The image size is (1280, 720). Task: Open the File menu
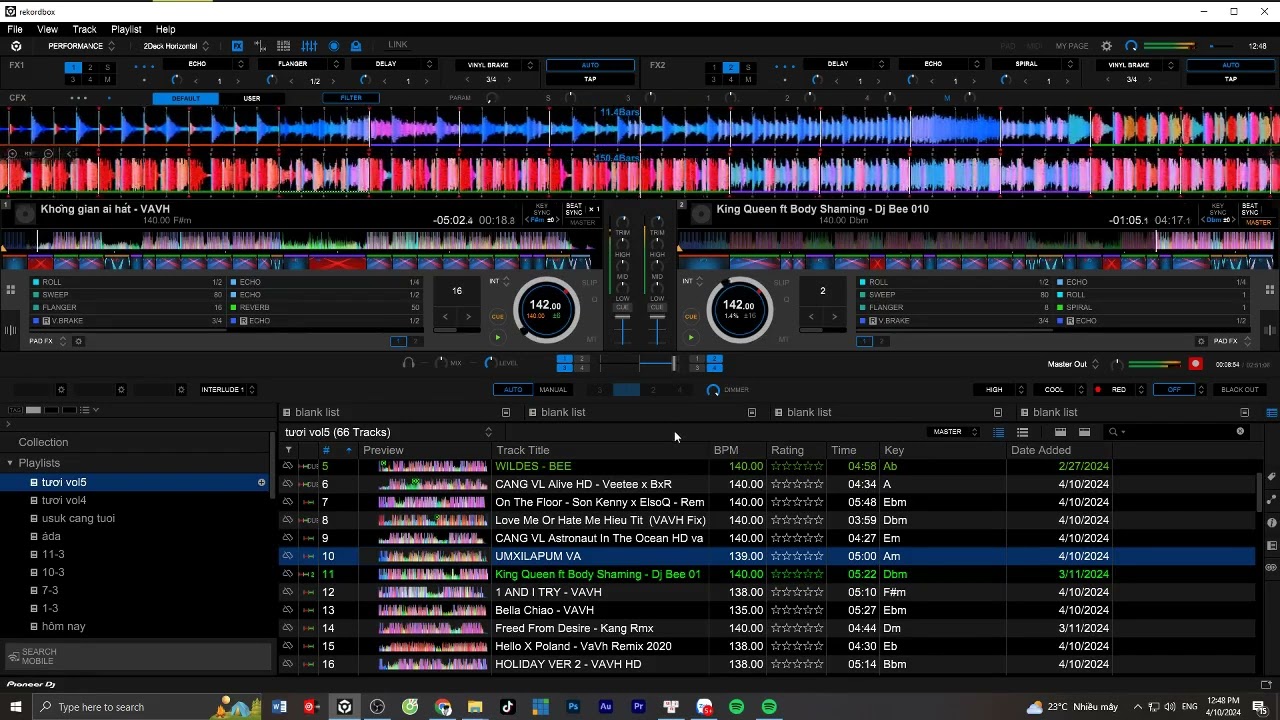[x=15, y=29]
